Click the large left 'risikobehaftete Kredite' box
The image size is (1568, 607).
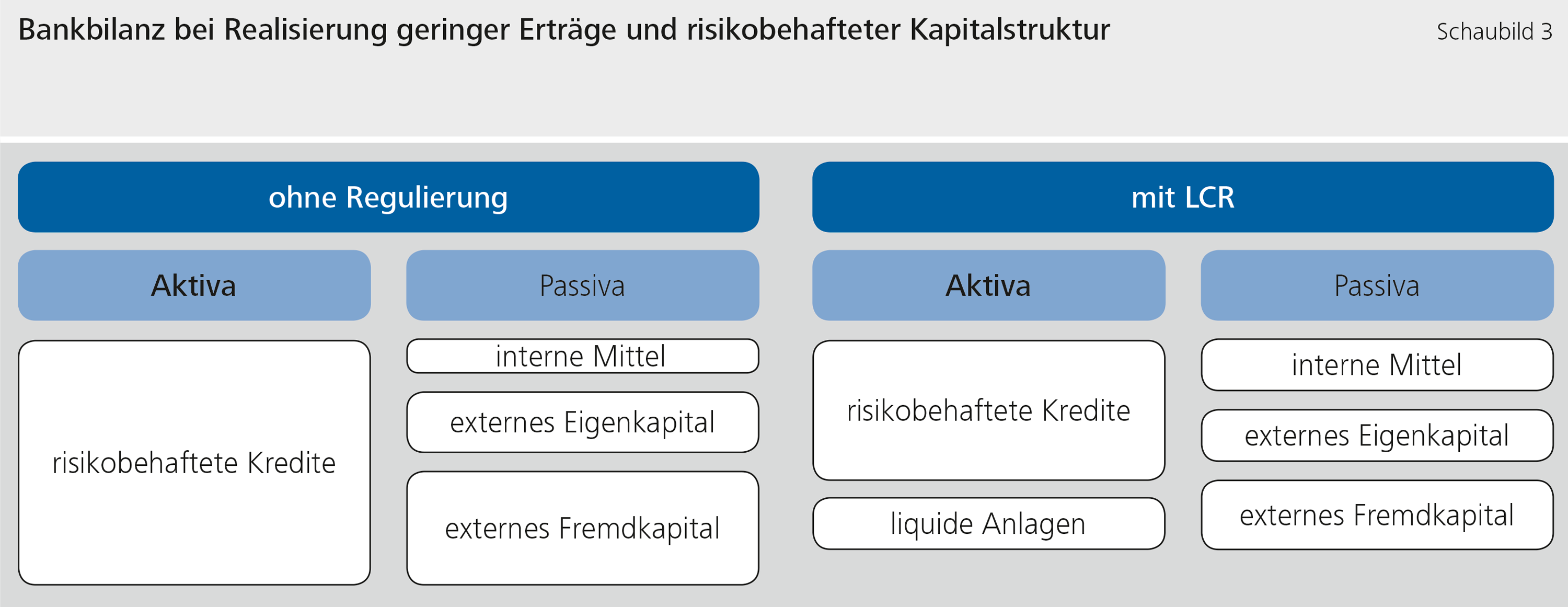click(x=194, y=463)
